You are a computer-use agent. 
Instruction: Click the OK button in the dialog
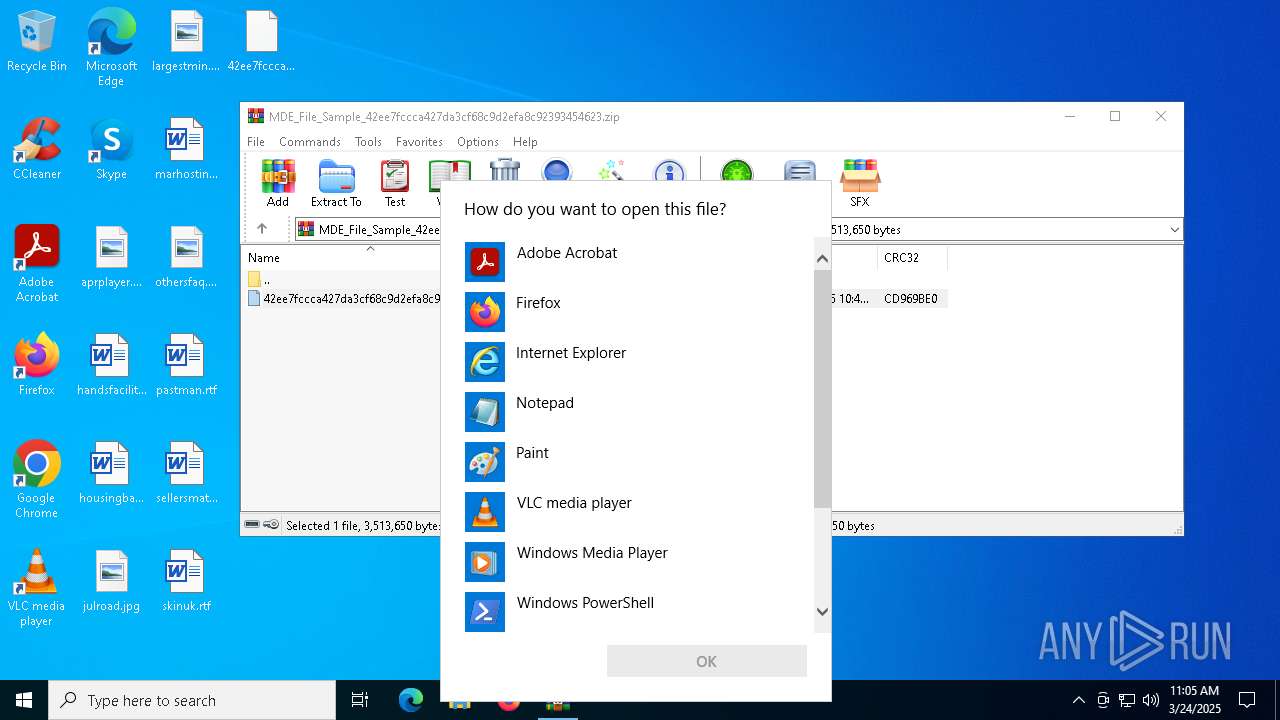tap(707, 661)
